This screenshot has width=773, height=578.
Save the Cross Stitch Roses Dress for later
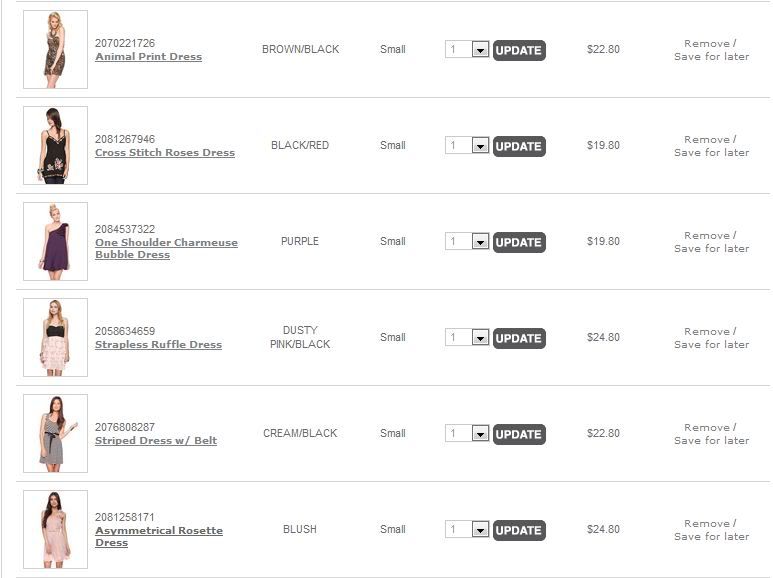[711, 153]
